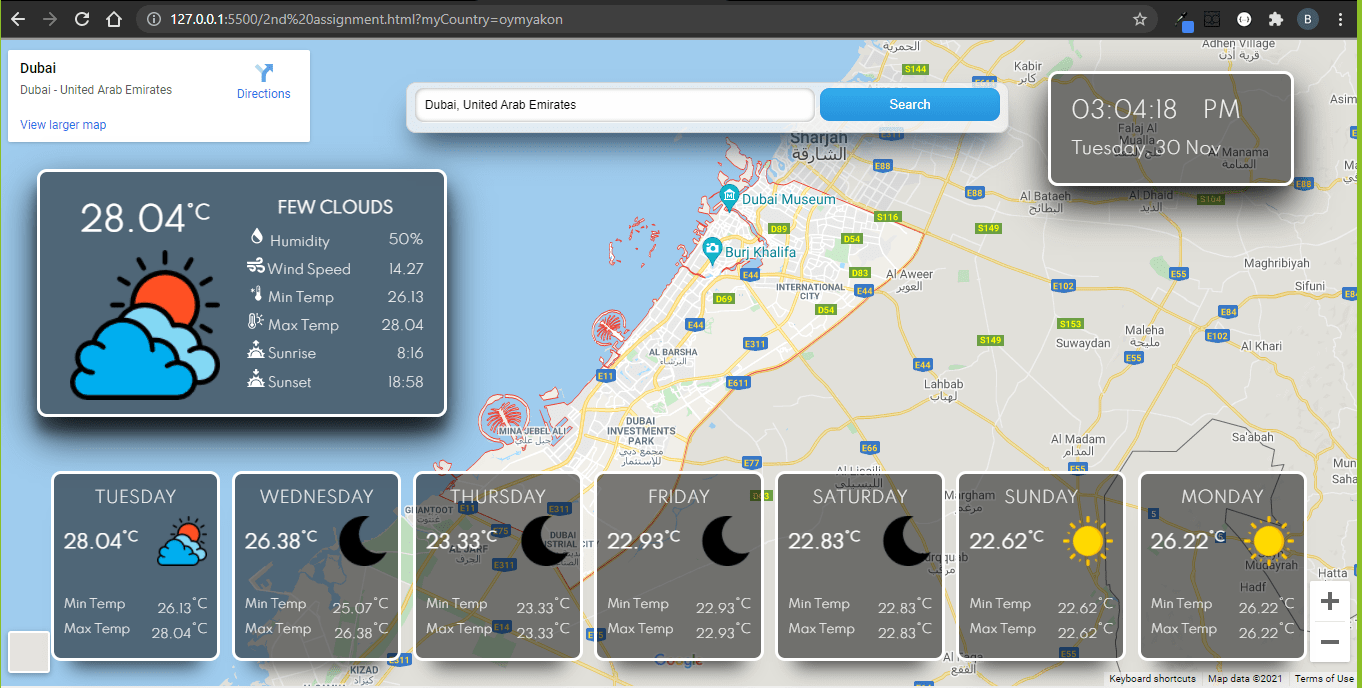Open the View larger map link

point(63,125)
